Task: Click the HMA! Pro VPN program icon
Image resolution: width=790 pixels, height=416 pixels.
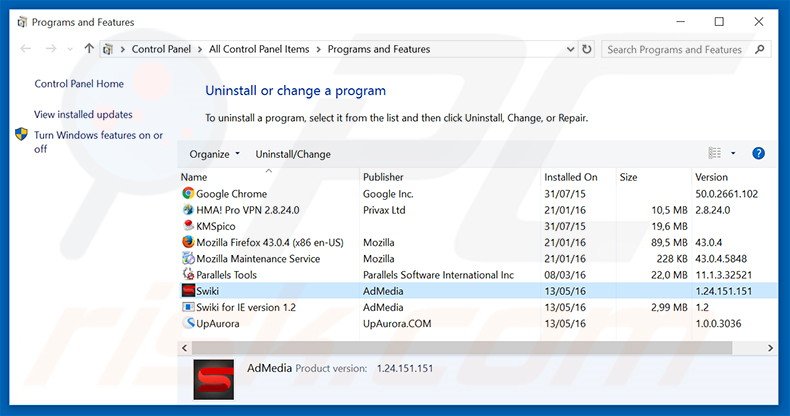Action: click(188, 210)
